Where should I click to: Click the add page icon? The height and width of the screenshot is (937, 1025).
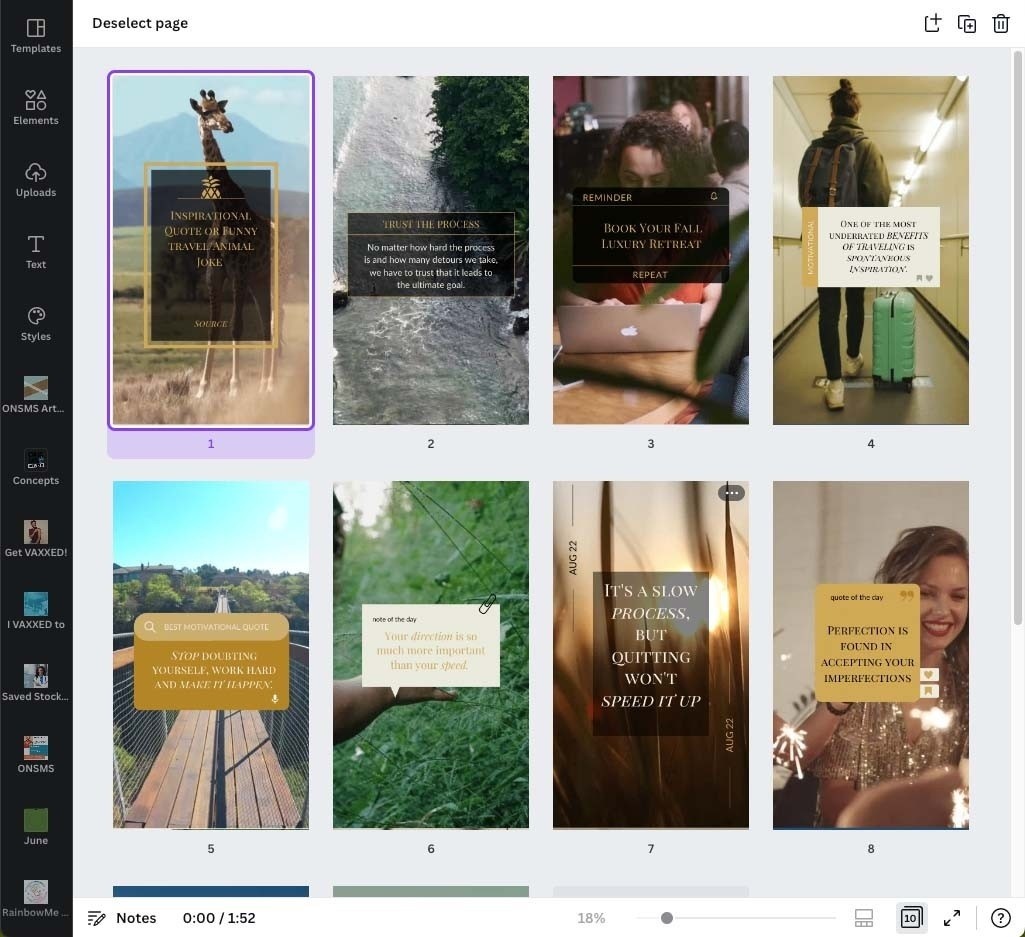point(933,24)
